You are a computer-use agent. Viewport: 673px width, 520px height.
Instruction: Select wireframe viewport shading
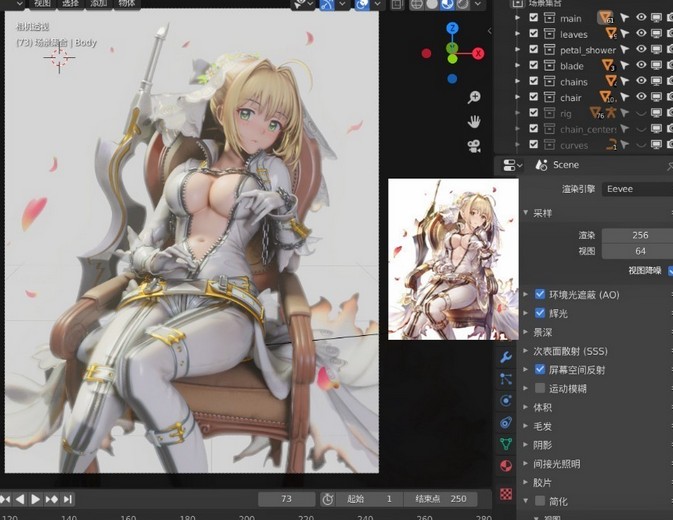[416, 4]
